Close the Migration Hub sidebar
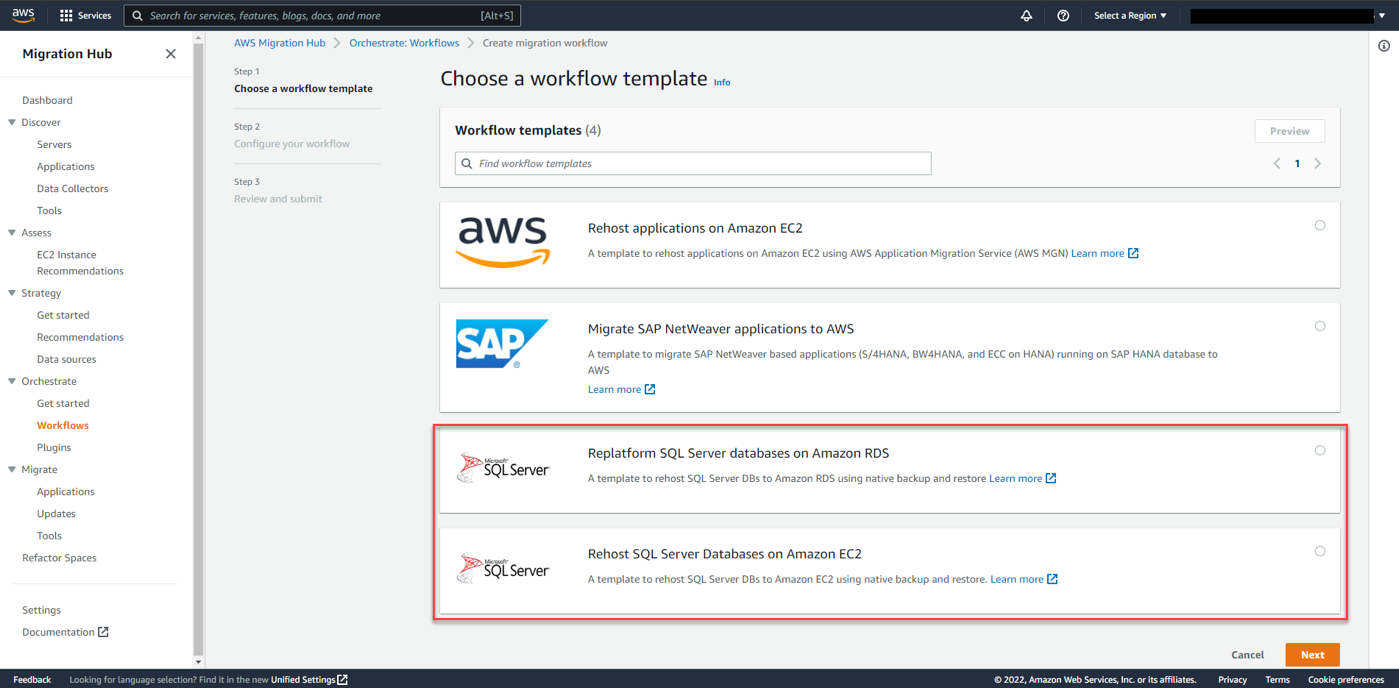The image size is (1399, 688). click(x=171, y=54)
